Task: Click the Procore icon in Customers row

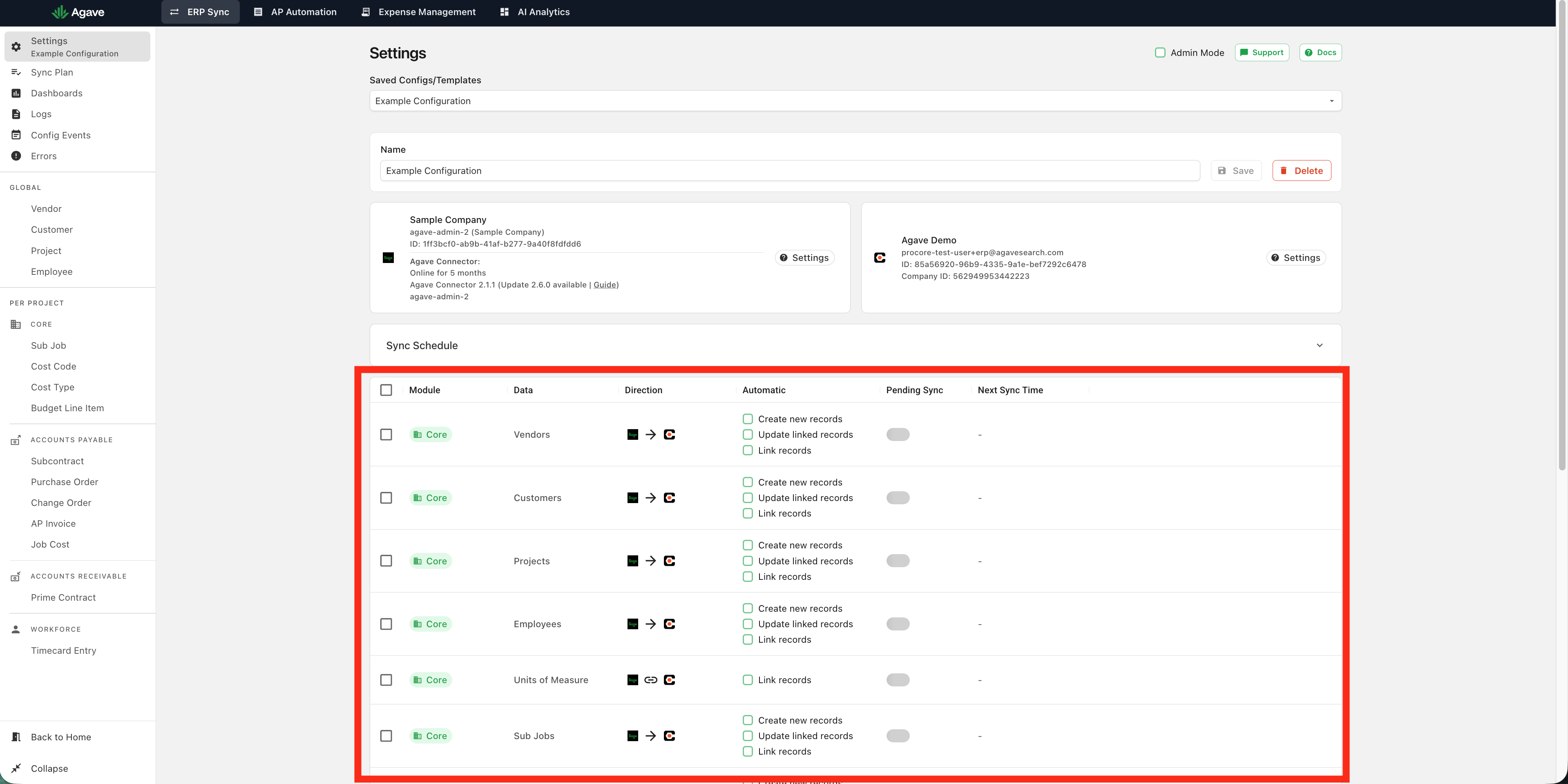Action: [x=670, y=497]
